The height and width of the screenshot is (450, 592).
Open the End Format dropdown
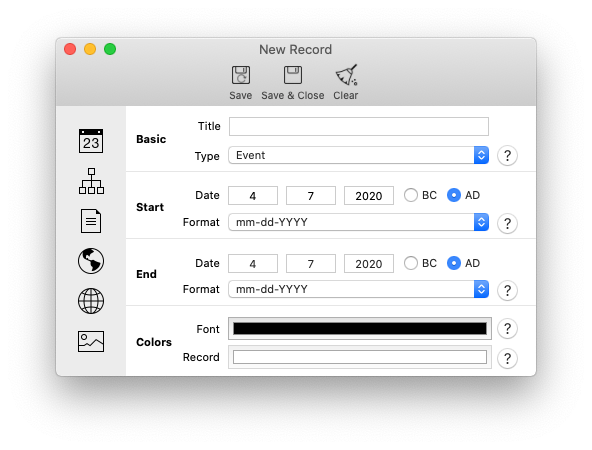click(359, 289)
